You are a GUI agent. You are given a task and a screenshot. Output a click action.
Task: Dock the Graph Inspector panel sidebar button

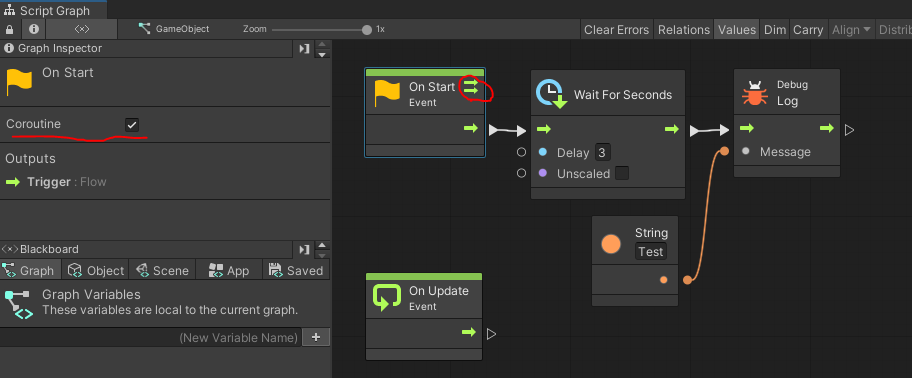[x=304, y=49]
